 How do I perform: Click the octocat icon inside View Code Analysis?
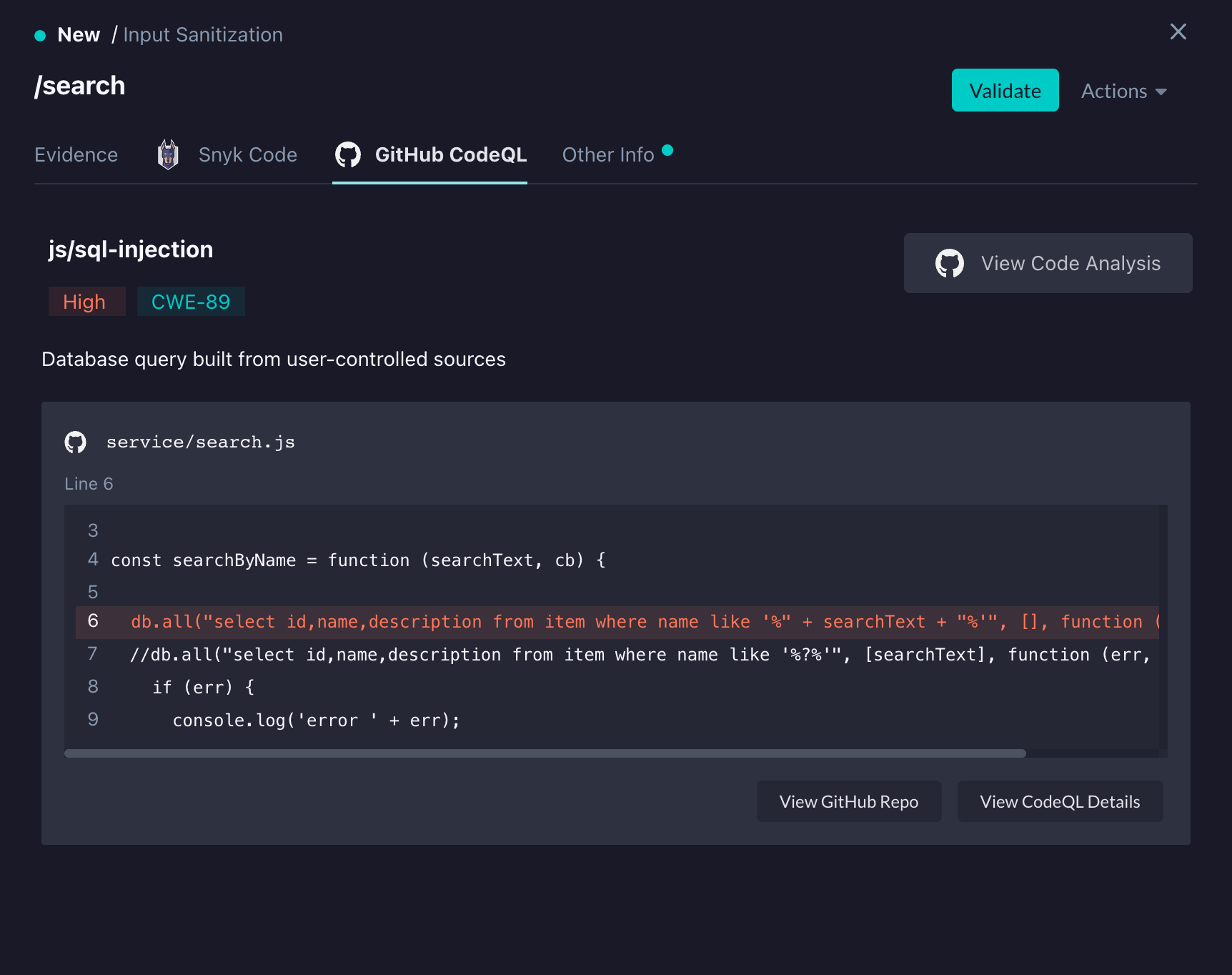(x=950, y=263)
